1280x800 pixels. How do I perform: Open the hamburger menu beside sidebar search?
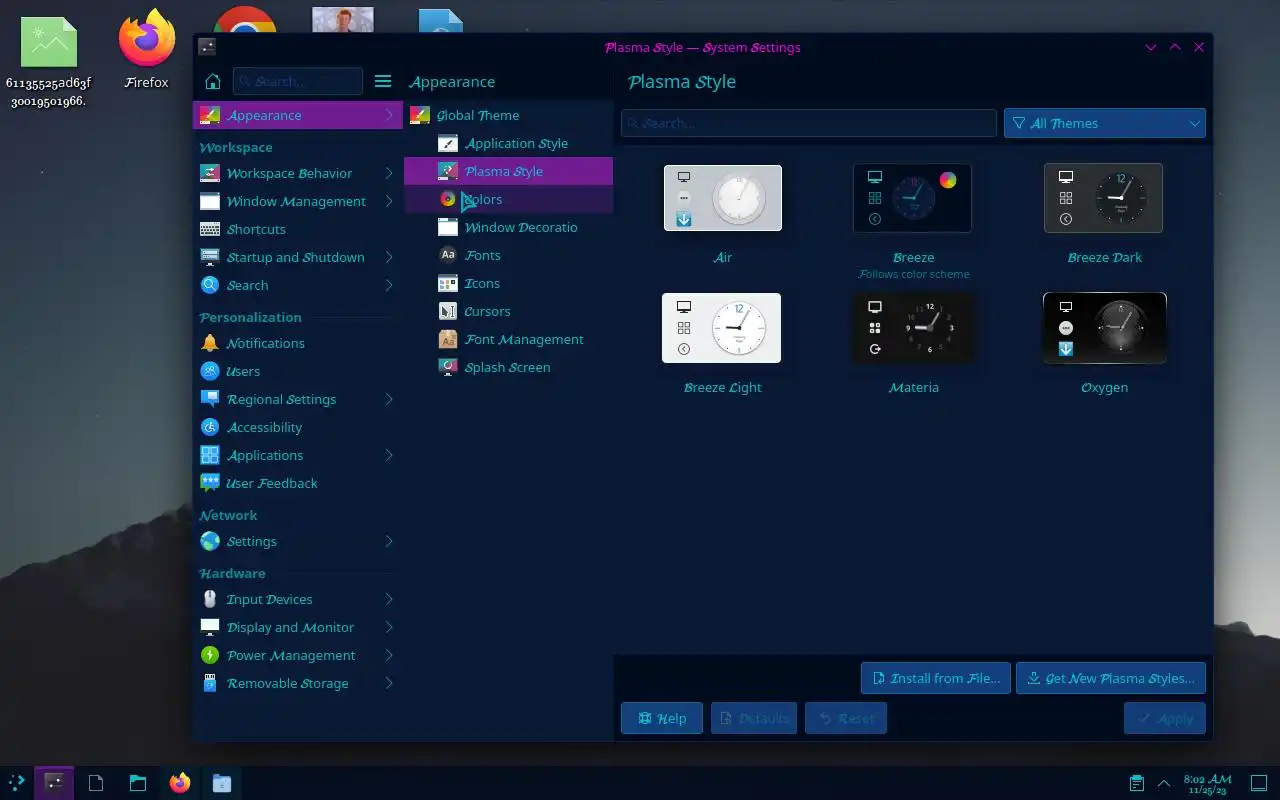click(383, 82)
